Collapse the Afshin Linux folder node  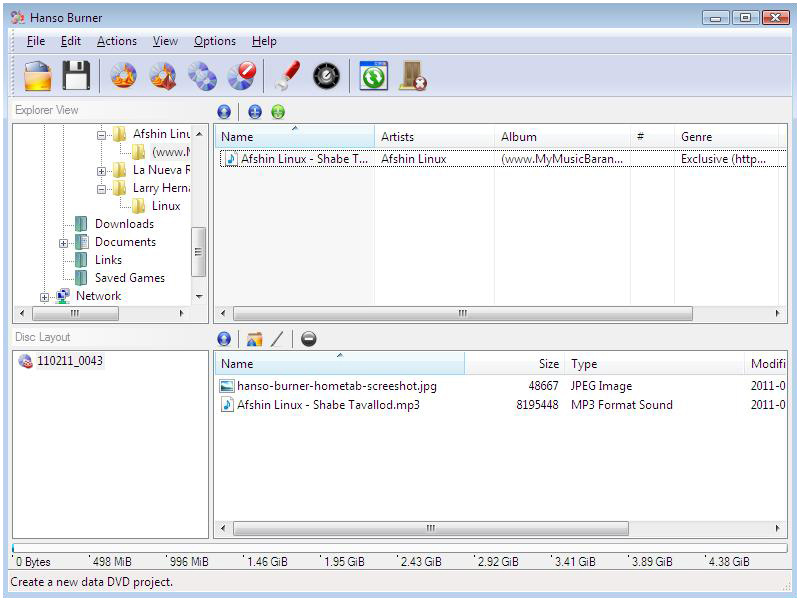point(102,135)
